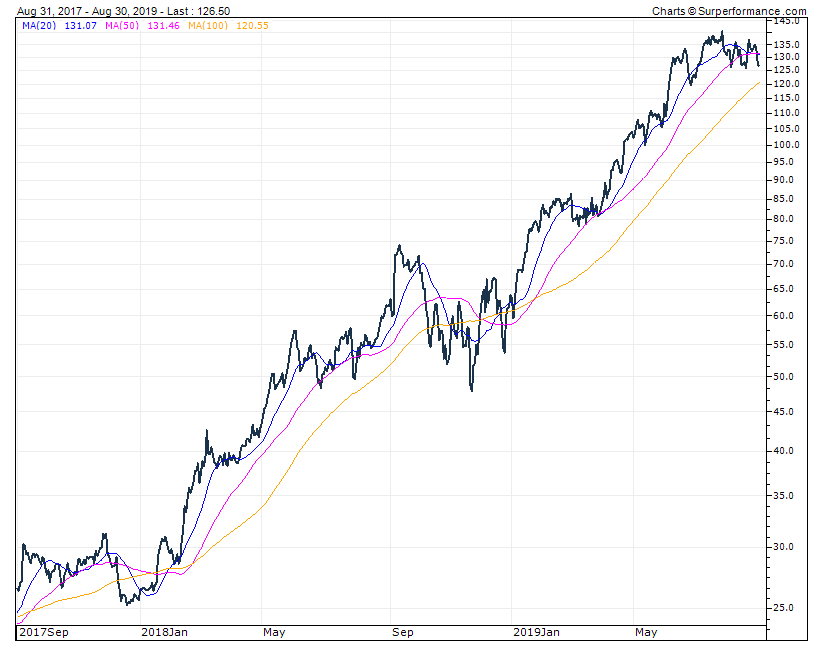Click the 70.0 price axis label
The height and width of the screenshot is (650, 815).
784,264
